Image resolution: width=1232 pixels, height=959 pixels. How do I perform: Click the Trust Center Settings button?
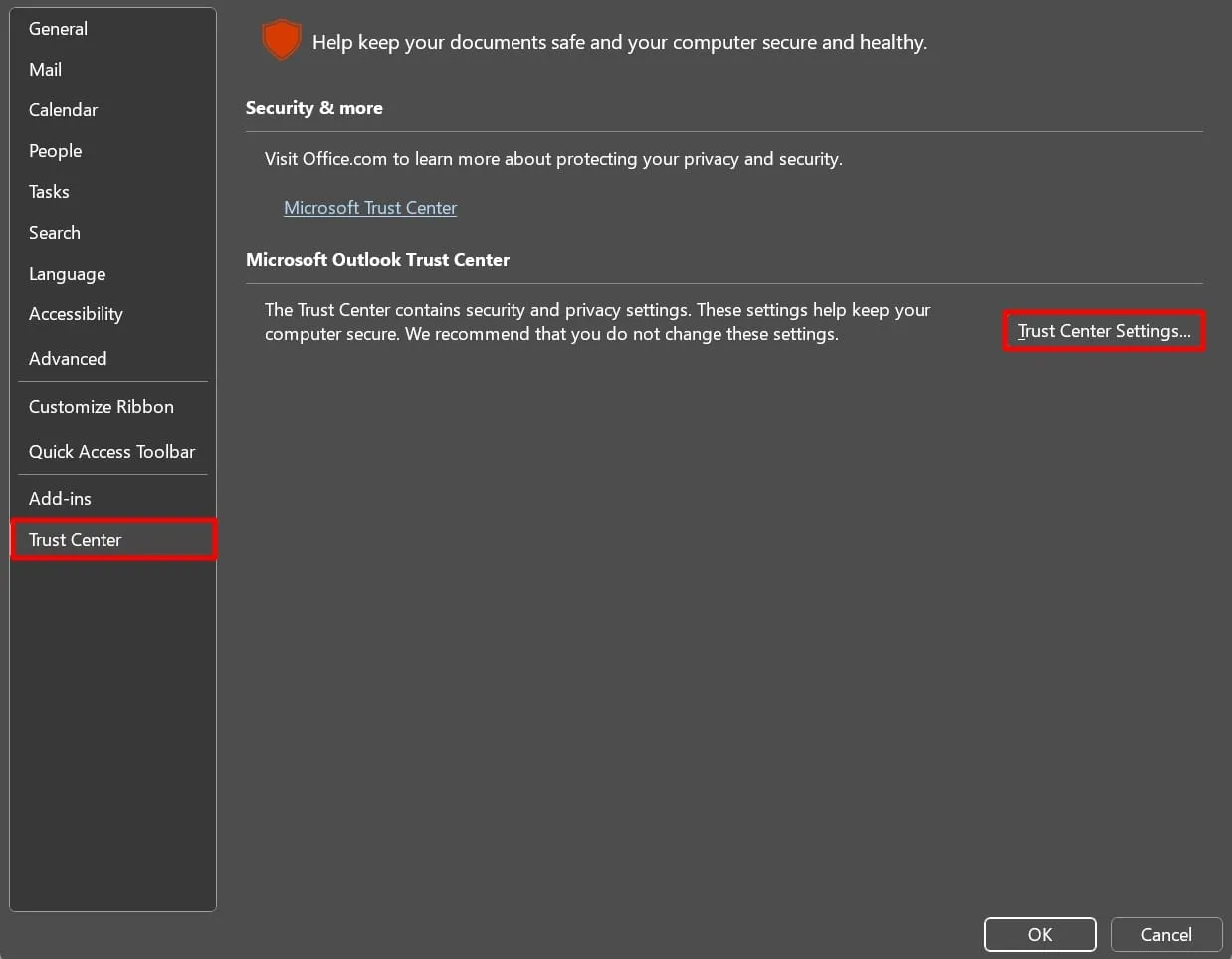[x=1104, y=330]
